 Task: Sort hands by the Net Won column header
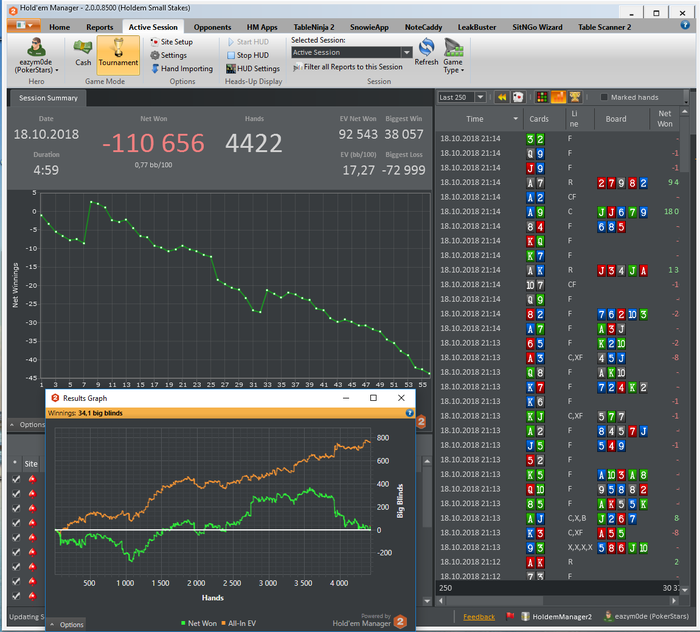[x=664, y=119]
